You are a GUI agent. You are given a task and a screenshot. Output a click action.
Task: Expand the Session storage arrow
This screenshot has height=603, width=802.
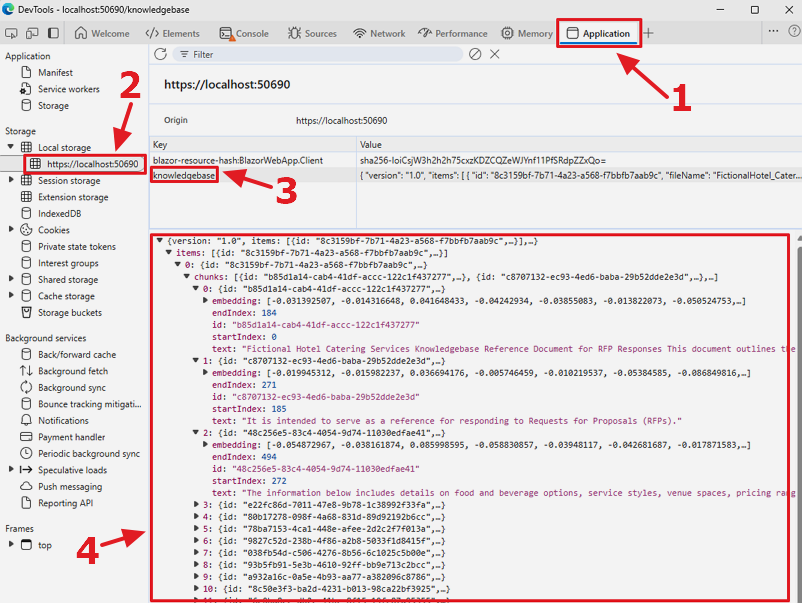tap(11, 180)
